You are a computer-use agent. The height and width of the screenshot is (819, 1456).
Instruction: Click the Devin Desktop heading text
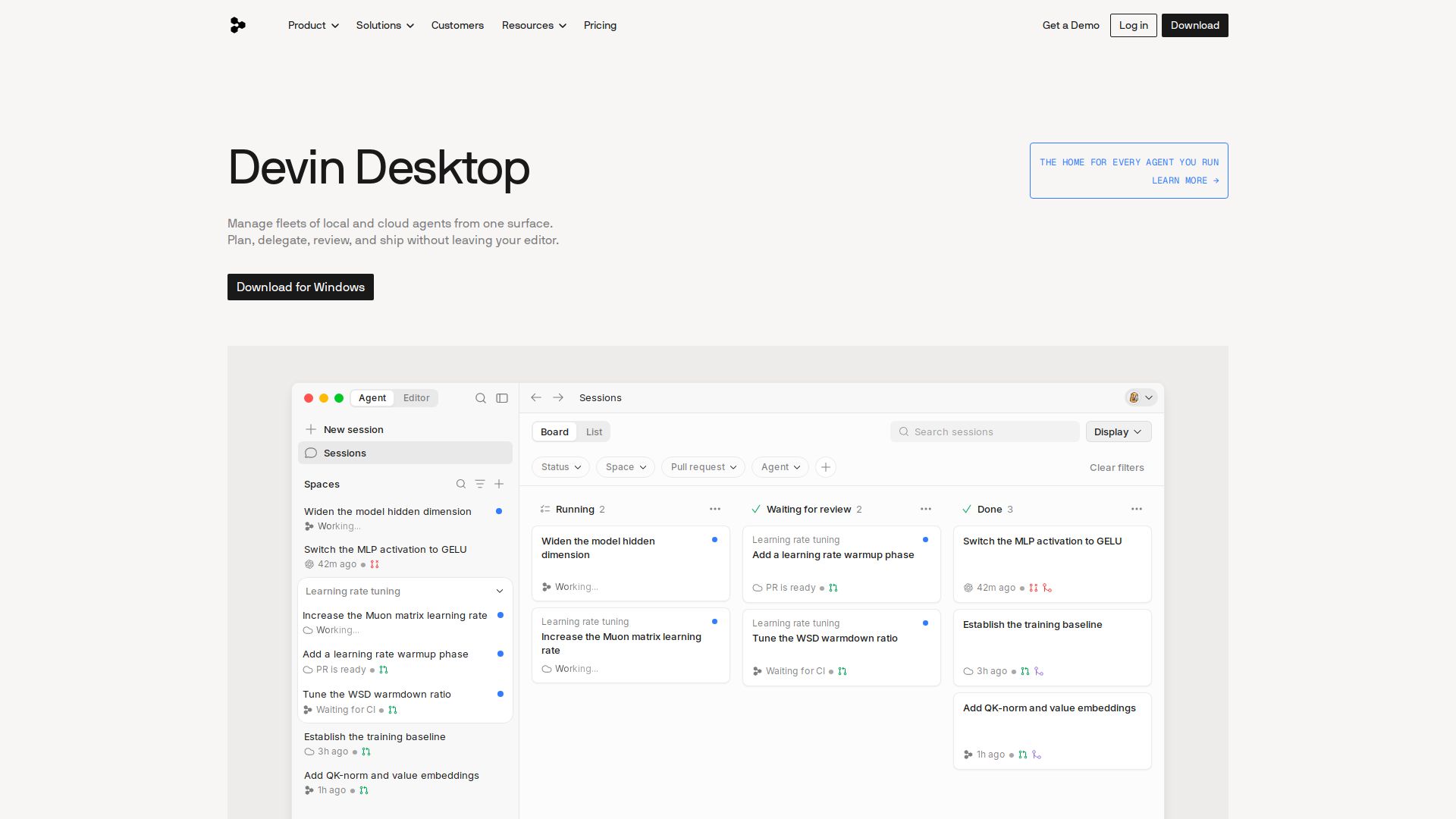point(378,168)
